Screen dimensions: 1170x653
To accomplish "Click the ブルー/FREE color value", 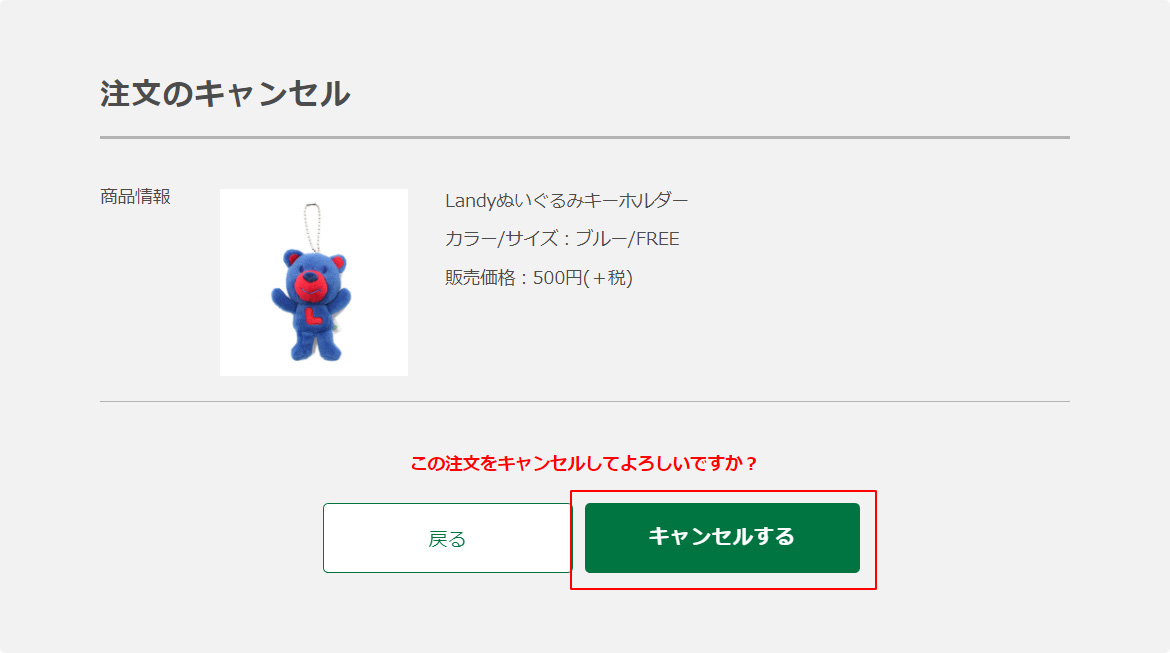I will [x=627, y=239].
